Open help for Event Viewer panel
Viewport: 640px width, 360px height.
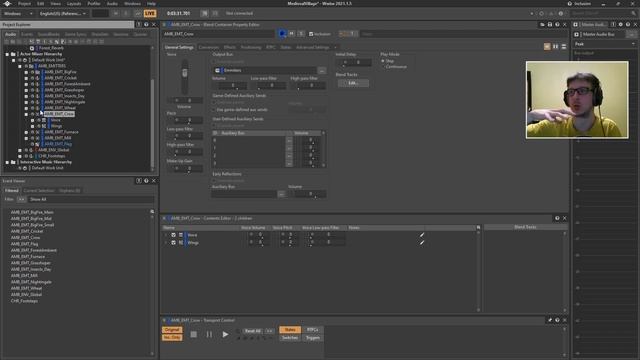146,180
